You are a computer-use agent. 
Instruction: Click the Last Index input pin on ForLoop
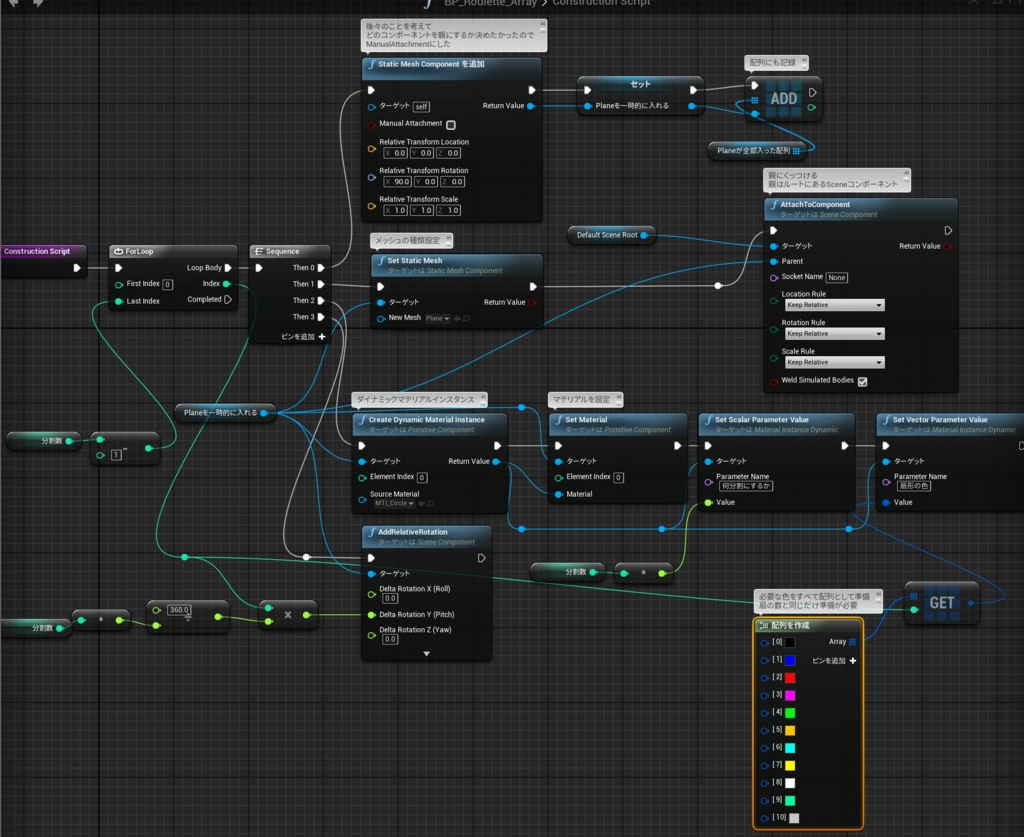(119, 302)
